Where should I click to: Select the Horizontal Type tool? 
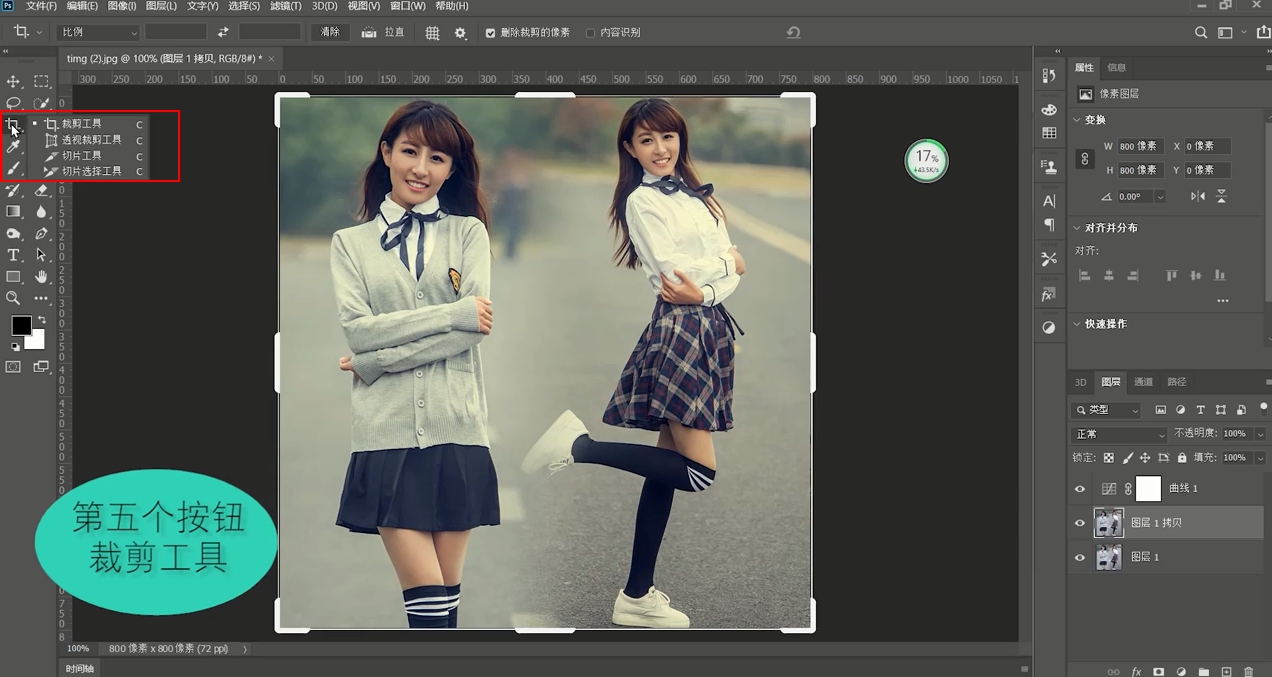[13, 256]
